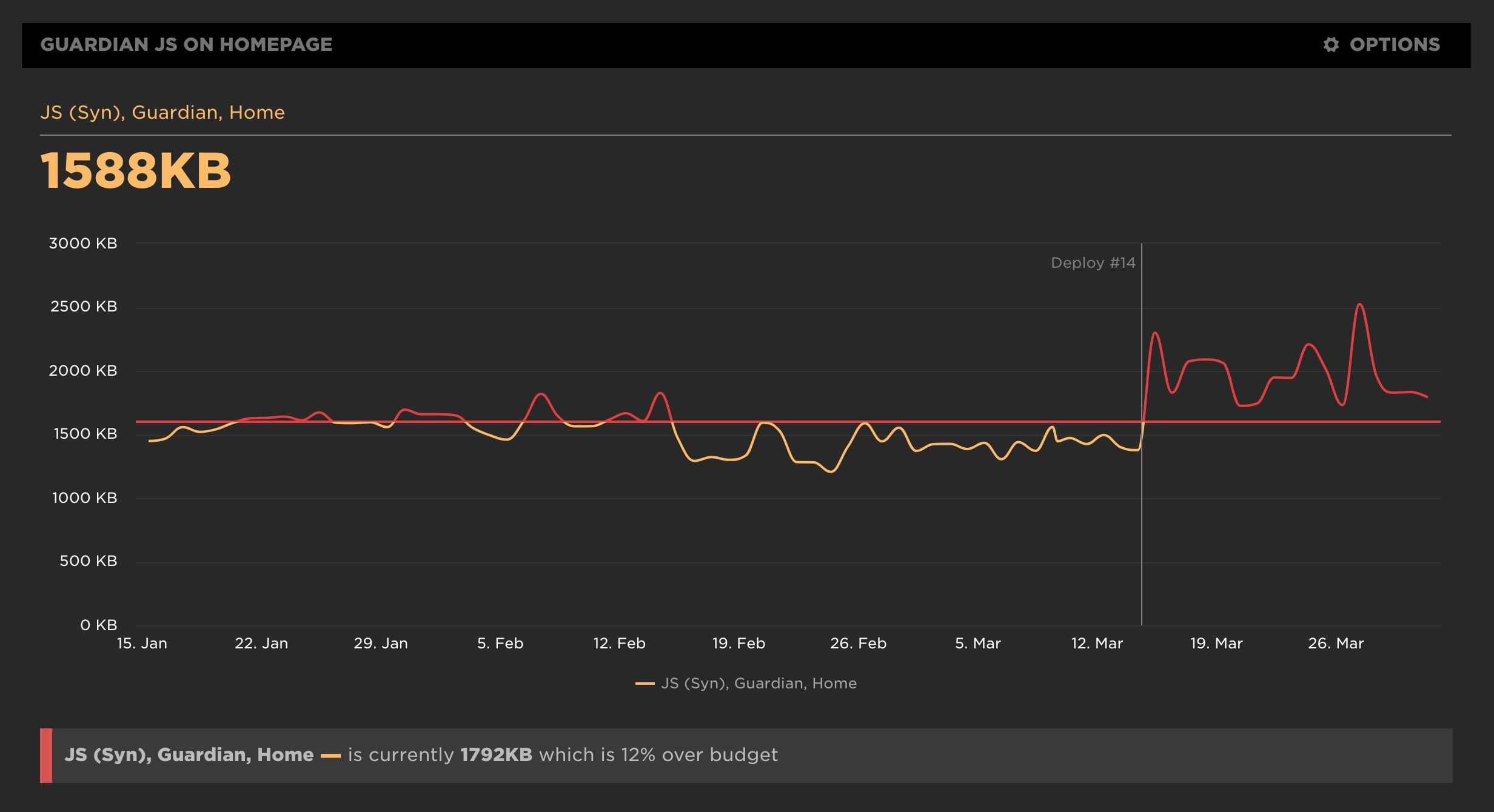Click the 15. Jan x-axis label
Screen dimensions: 1494x812
click(142, 644)
